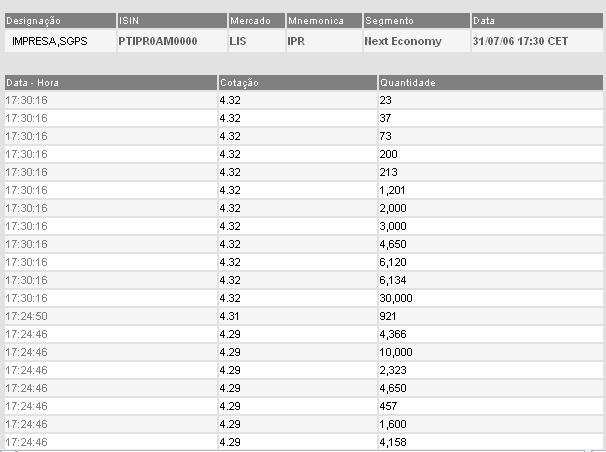Click the 6,134 quantity cell
Image resolution: width=606 pixels, height=452 pixels.
coord(394,280)
